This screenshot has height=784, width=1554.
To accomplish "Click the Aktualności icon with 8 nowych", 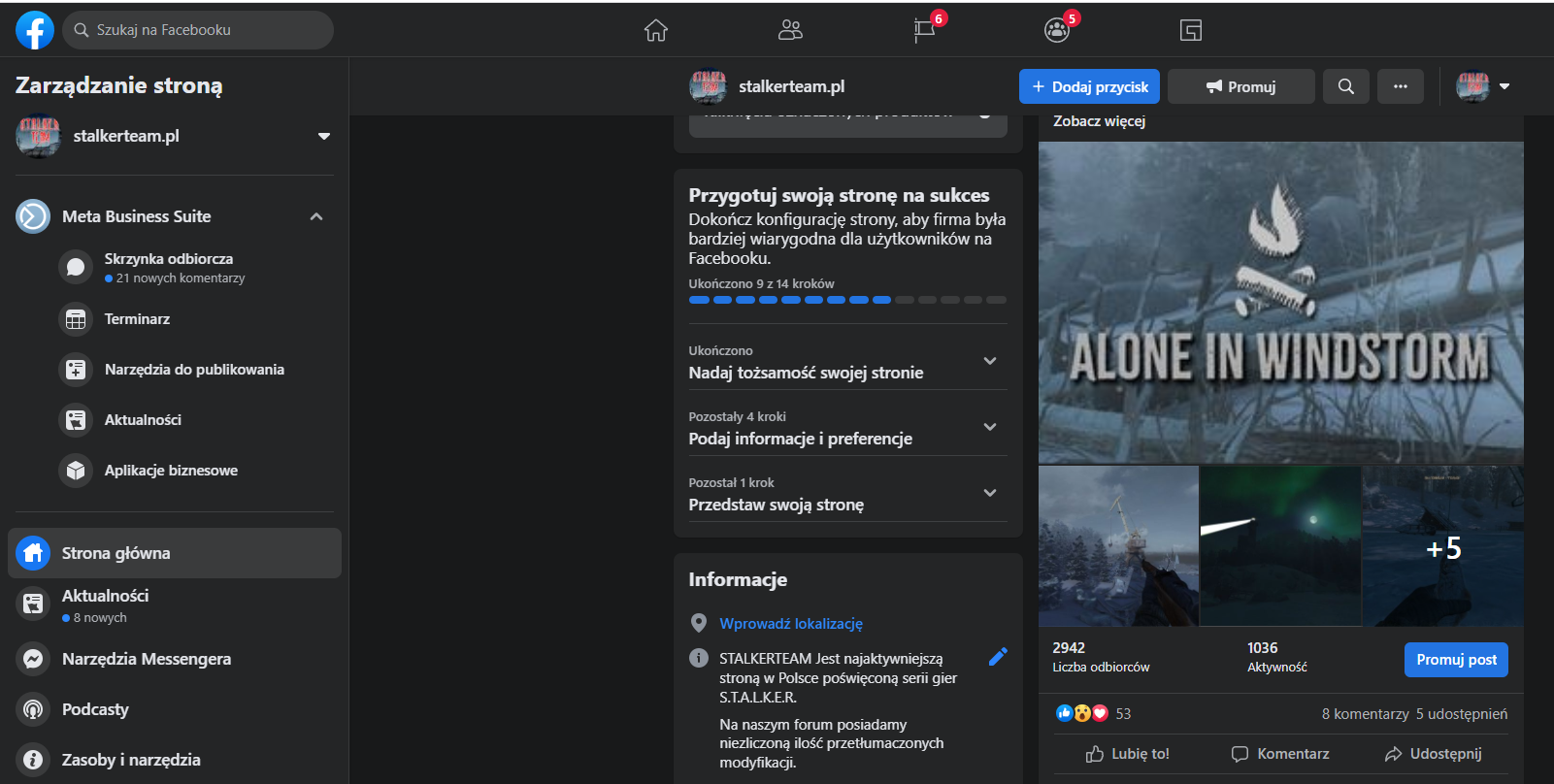I will point(33,604).
